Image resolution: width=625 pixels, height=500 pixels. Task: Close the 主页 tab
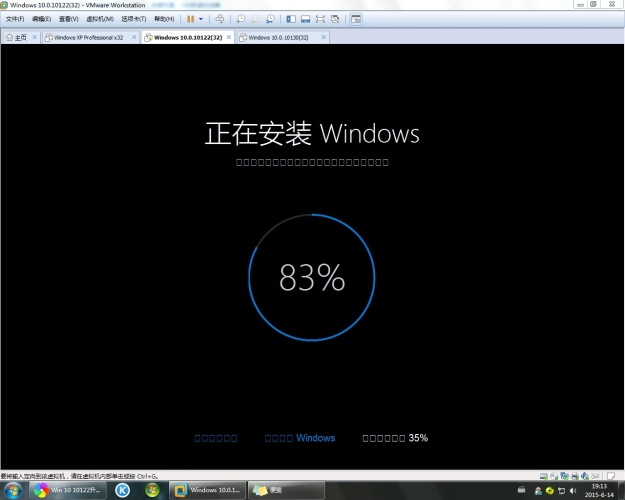(x=35, y=37)
